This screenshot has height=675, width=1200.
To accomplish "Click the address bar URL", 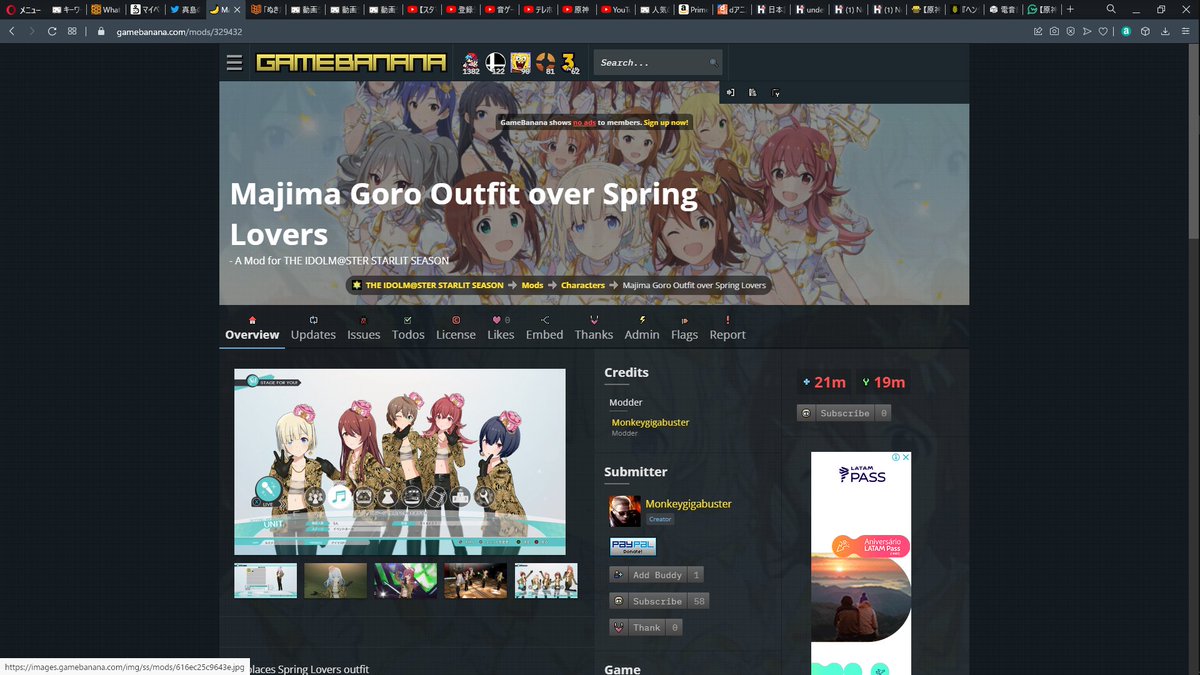I will click(x=179, y=31).
